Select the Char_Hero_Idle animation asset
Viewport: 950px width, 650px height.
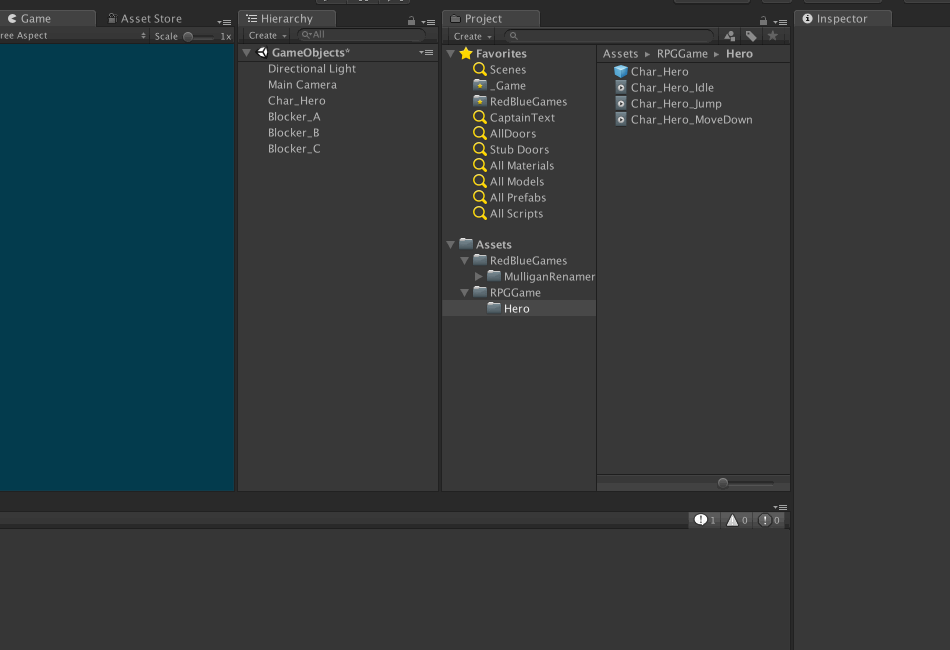669,86
